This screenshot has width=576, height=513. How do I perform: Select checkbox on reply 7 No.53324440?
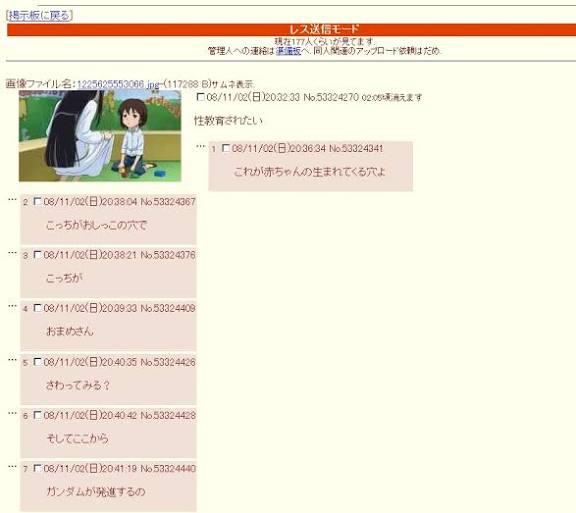37,468
